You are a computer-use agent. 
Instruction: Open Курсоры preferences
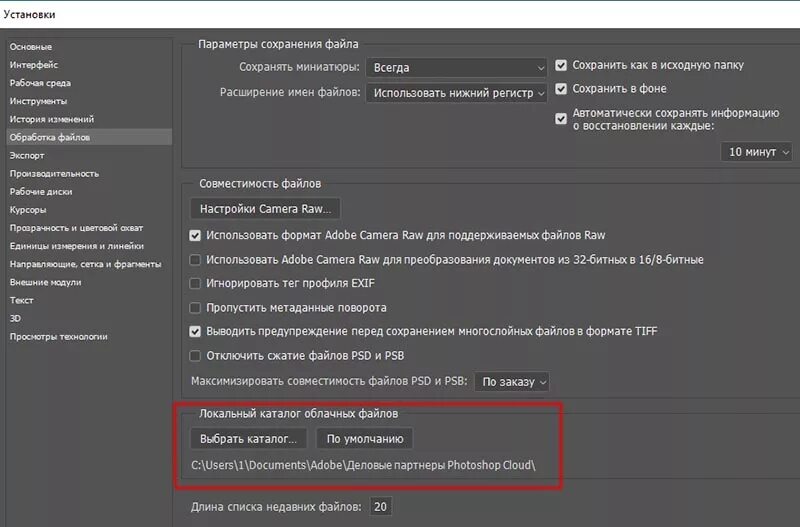tap(28, 210)
